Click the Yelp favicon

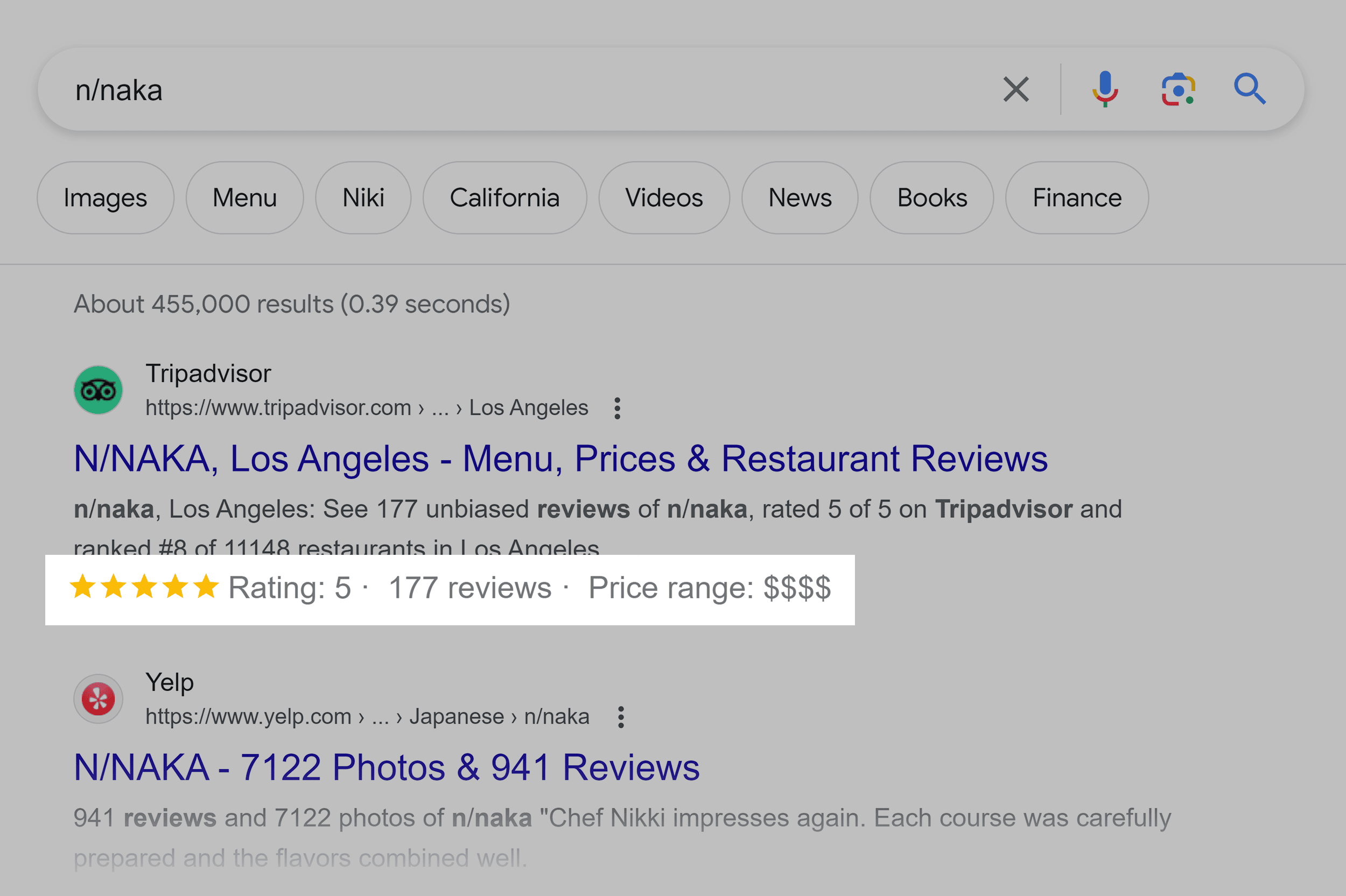coord(99,699)
